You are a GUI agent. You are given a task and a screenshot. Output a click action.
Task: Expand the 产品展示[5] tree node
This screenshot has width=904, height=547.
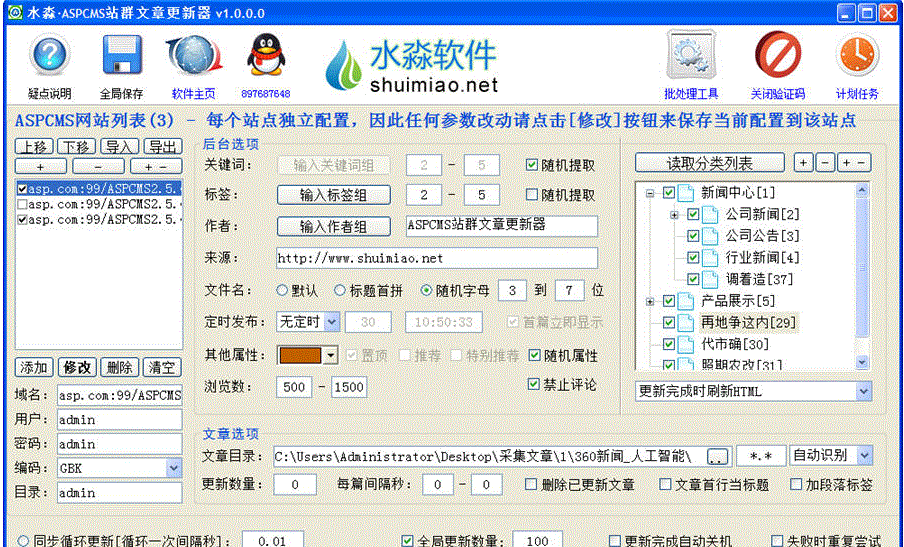click(650, 301)
